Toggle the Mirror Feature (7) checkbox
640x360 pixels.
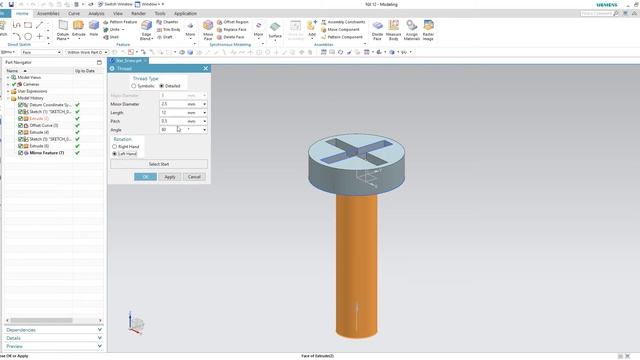click(20, 153)
